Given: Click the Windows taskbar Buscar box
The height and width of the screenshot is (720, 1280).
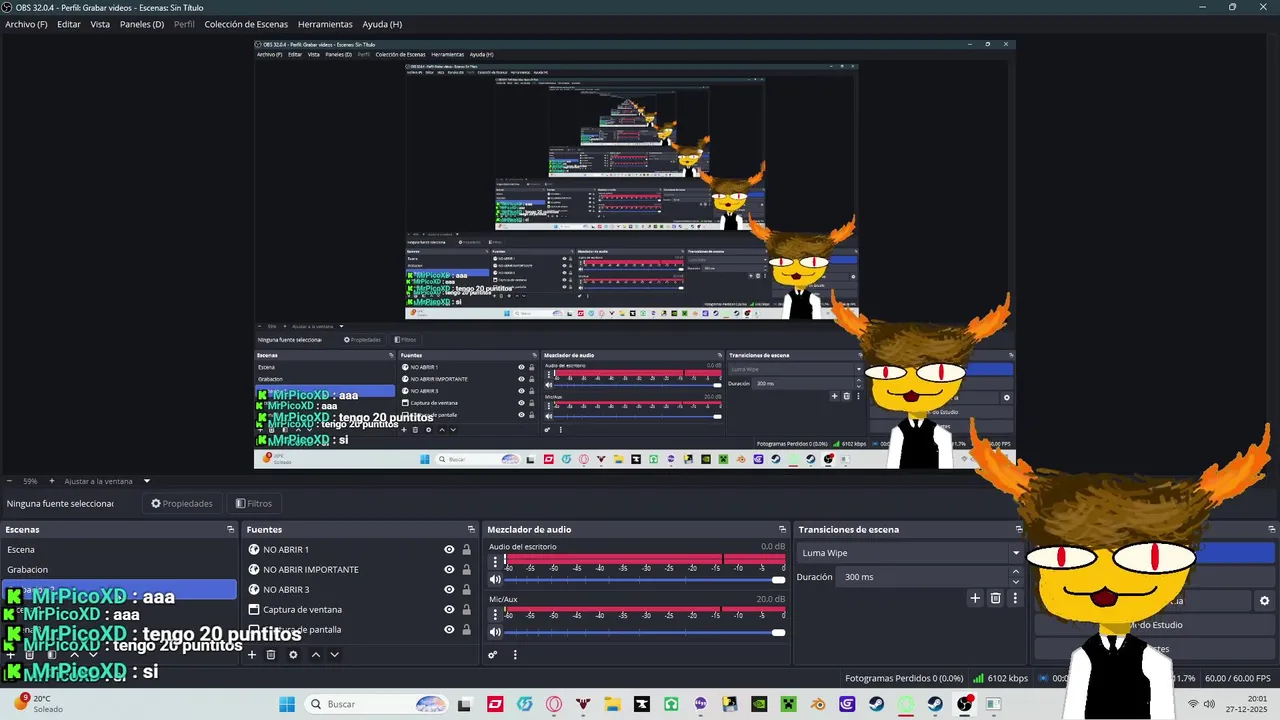Looking at the screenshot, I should click(x=375, y=704).
